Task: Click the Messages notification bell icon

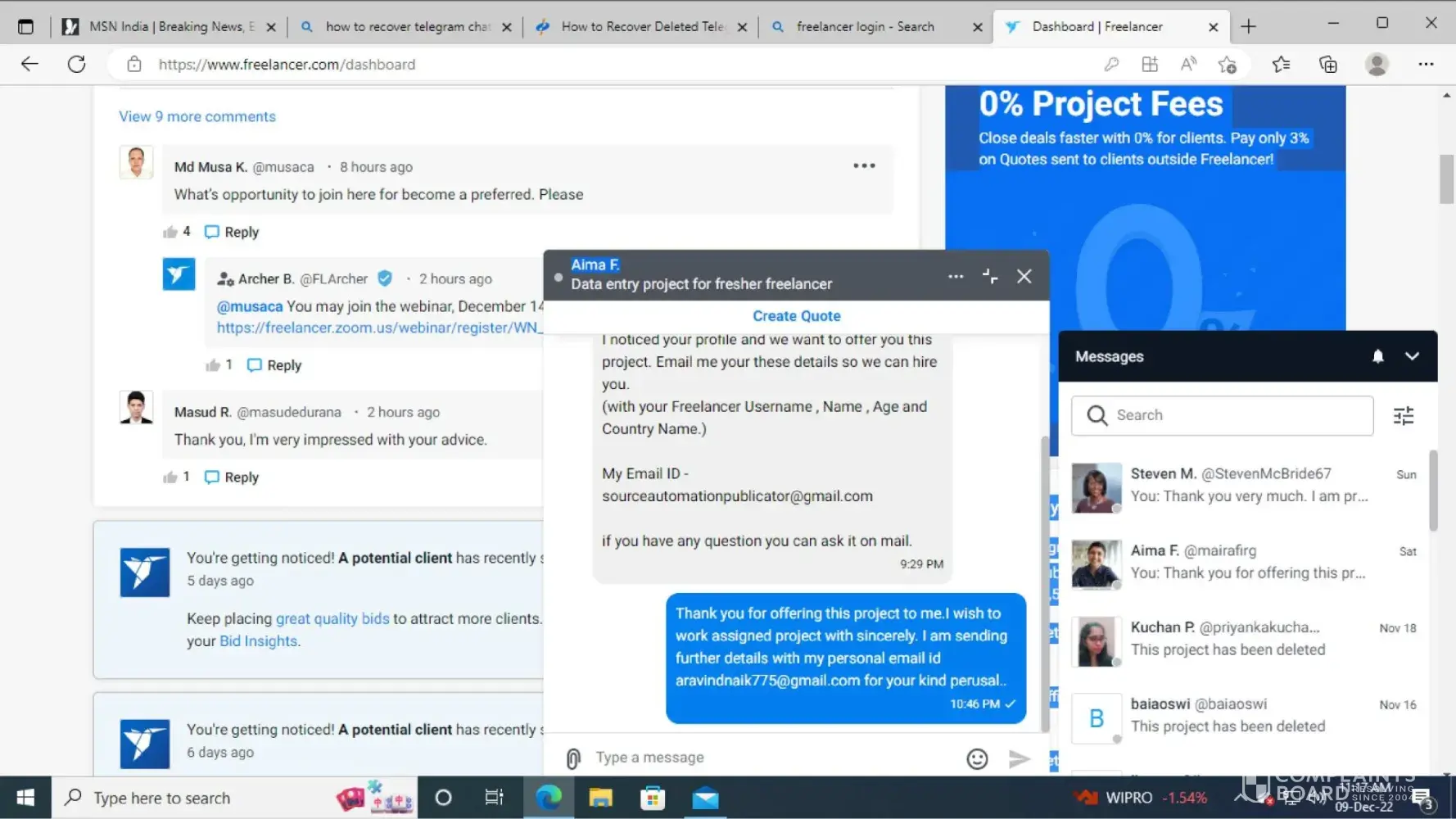Action: (x=1378, y=356)
